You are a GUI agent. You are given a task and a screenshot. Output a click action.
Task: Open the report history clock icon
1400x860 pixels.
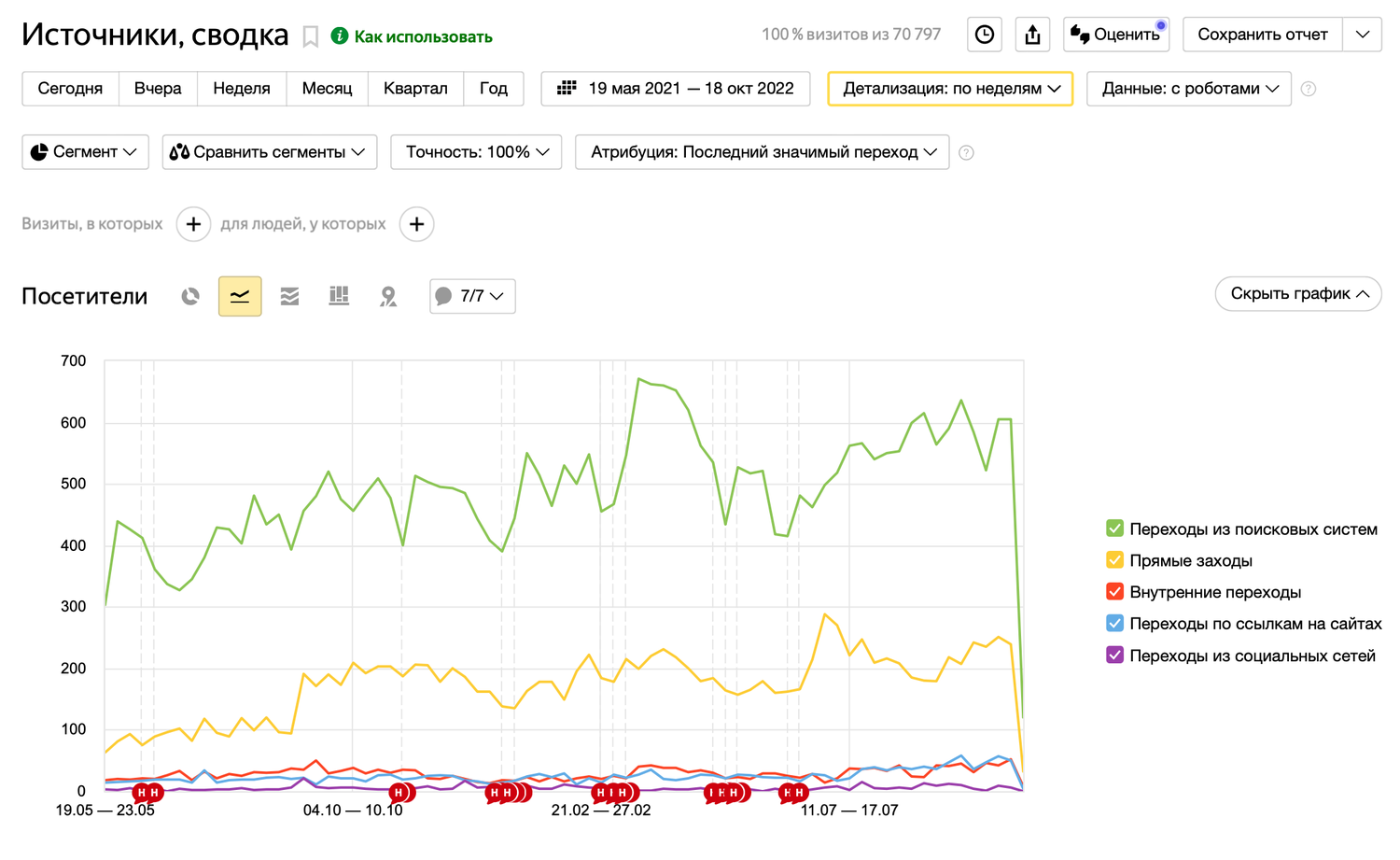(x=985, y=35)
